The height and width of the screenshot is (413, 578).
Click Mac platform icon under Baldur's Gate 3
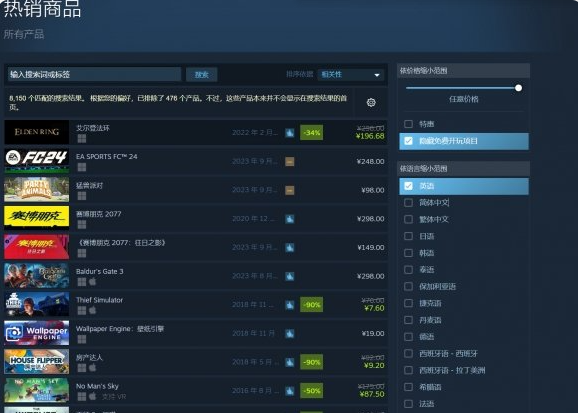(x=93, y=282)
